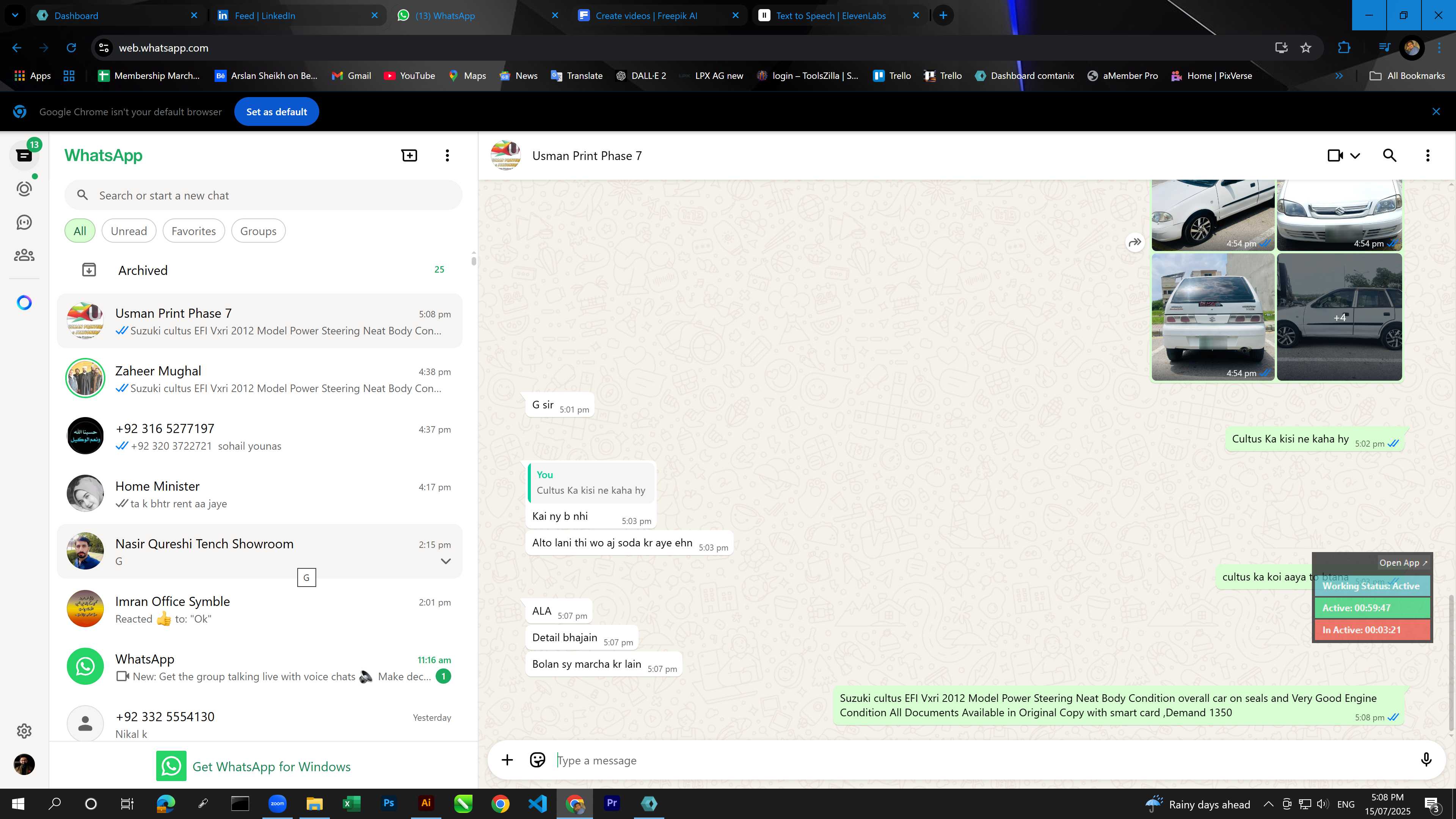This screenshot has width=1456, height=819.
Task: Open the white Cultus rear-view photo
Action: [x=1213, y=317]
